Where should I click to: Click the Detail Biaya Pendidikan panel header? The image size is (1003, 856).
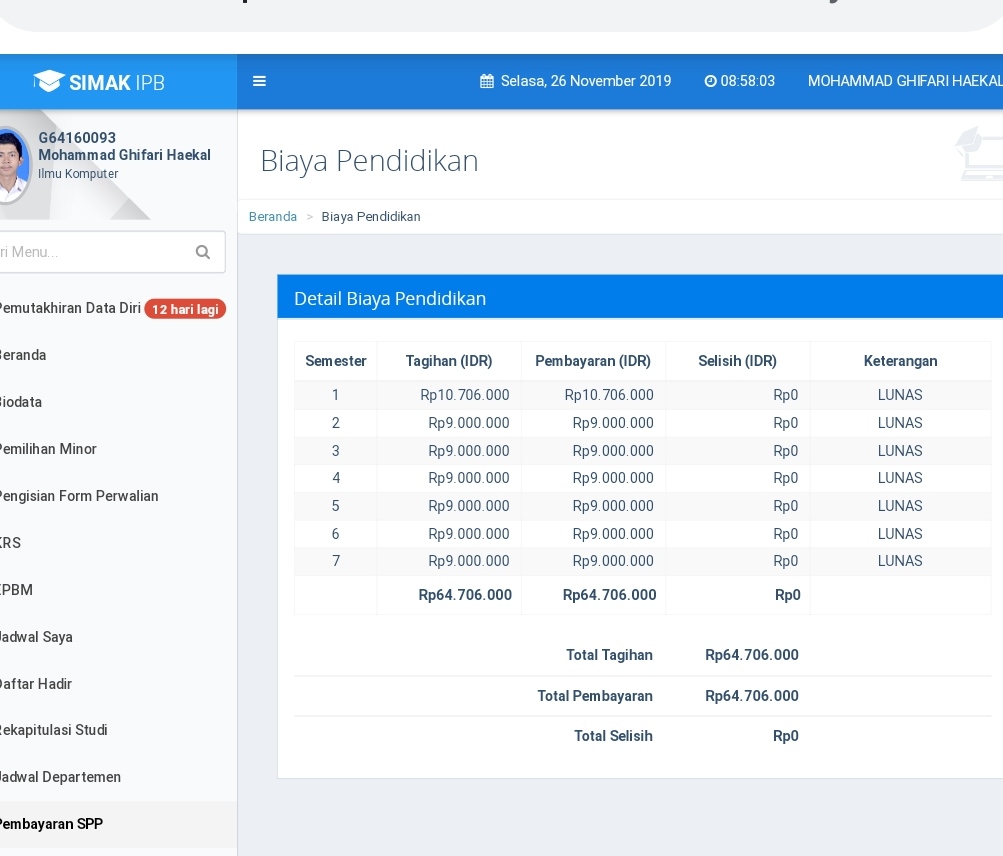point(640,297)
